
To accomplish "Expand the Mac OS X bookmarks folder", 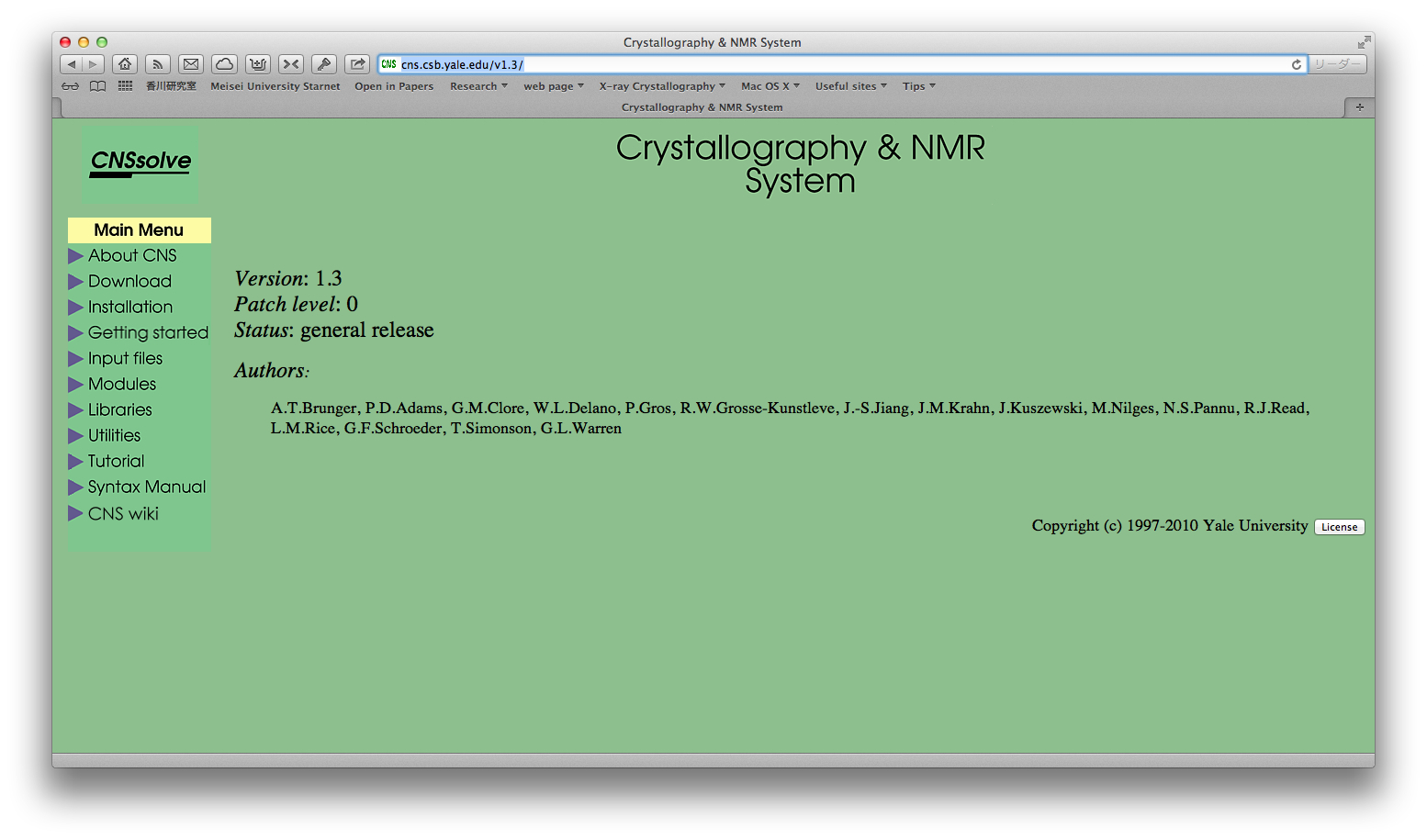I will (770, 86).
